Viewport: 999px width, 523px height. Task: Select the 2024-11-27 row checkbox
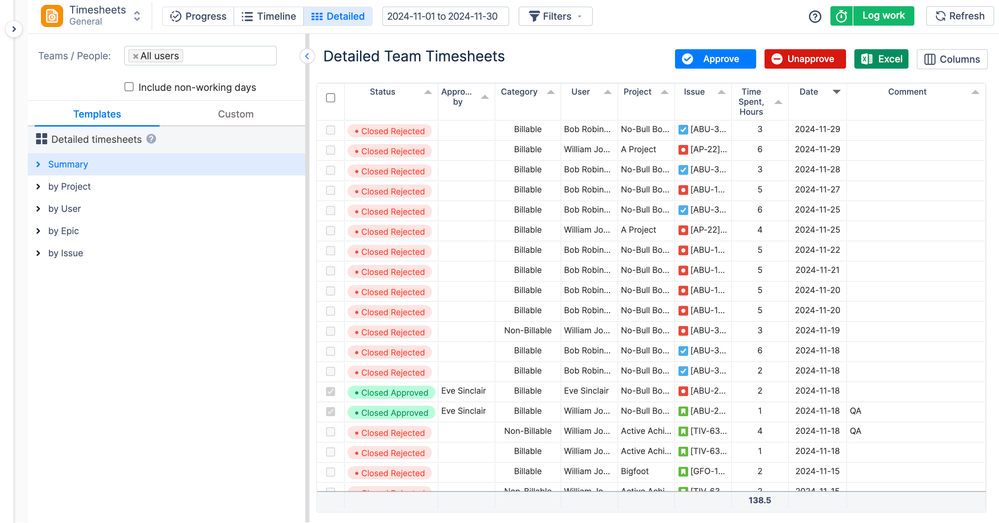331,190
